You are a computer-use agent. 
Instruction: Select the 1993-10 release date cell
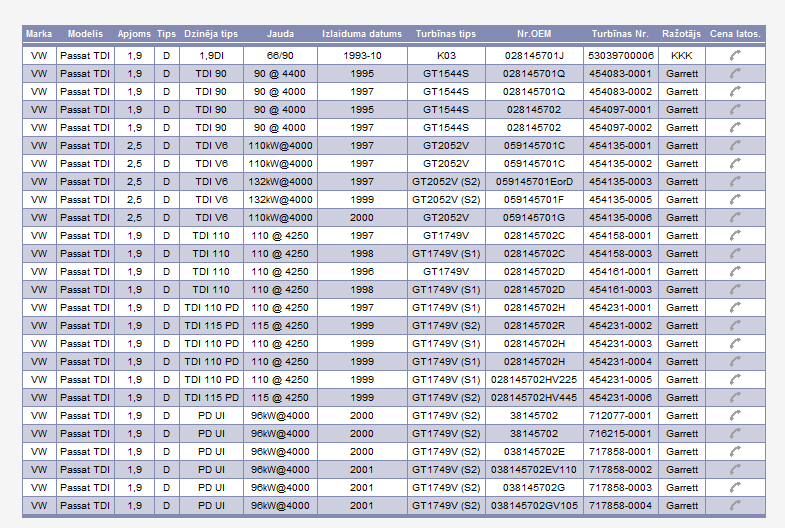click(362, 56)
